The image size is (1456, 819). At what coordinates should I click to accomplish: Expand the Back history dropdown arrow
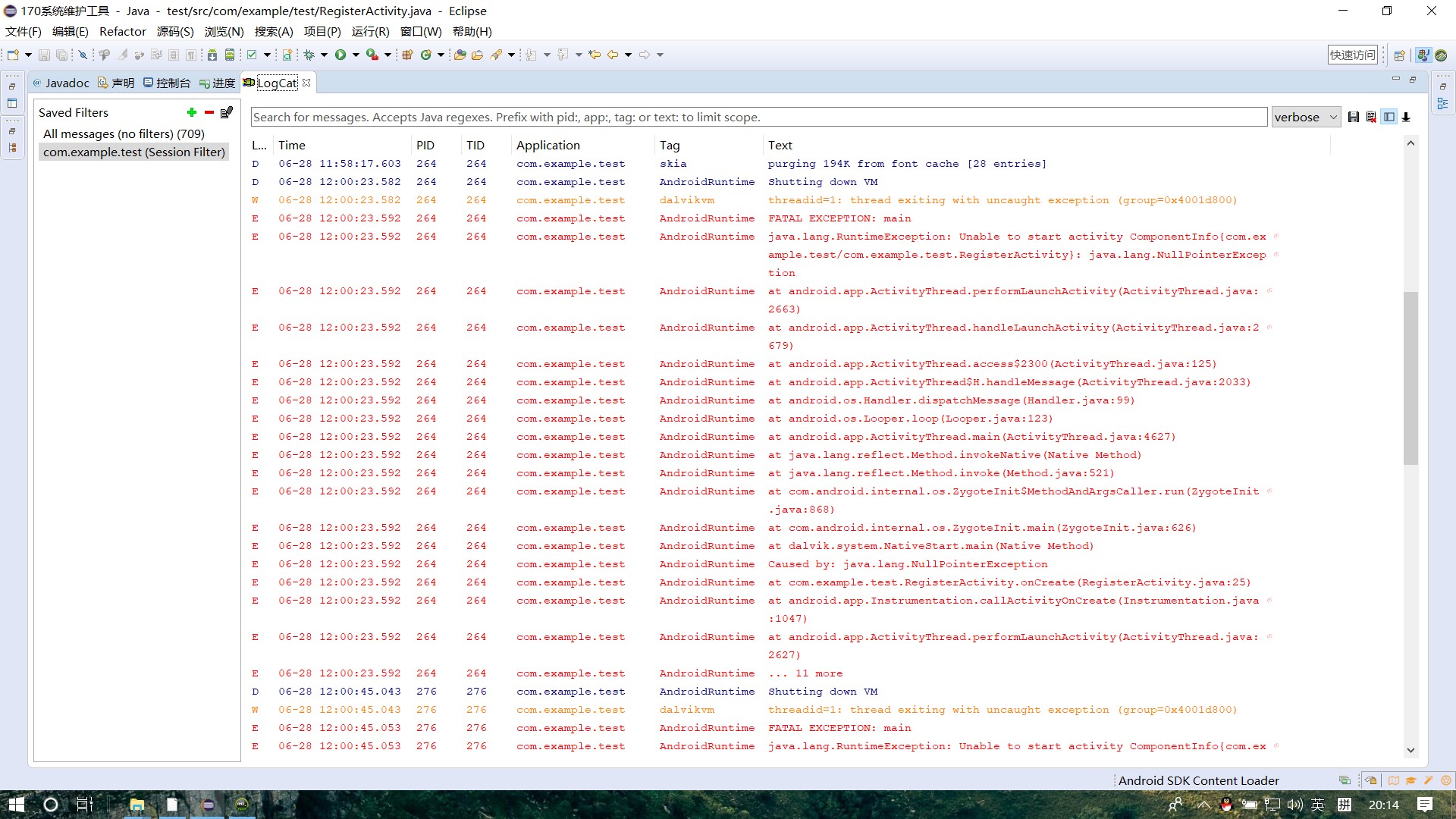[x=628, y=55]
